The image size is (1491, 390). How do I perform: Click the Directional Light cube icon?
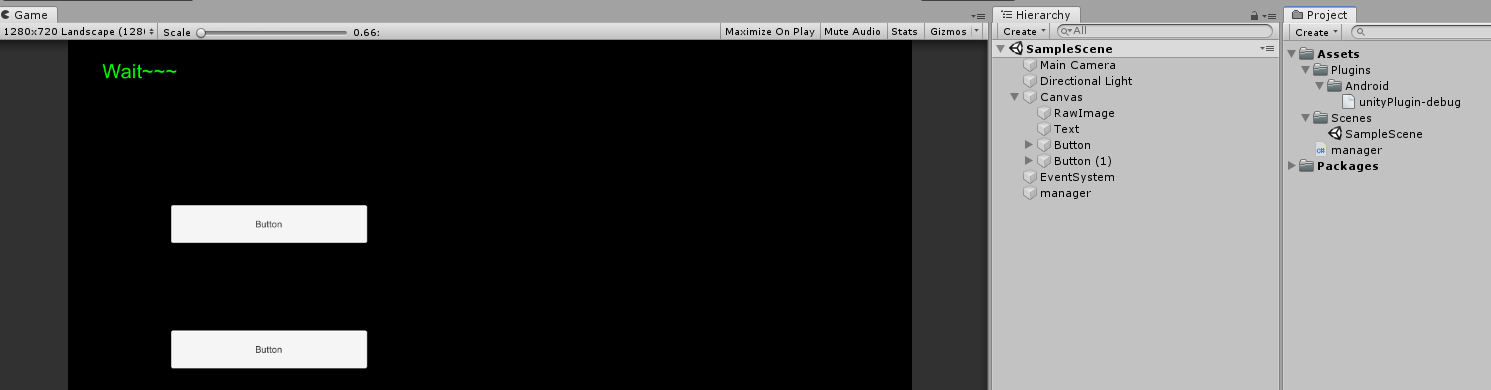click(x=1030, y=81)
